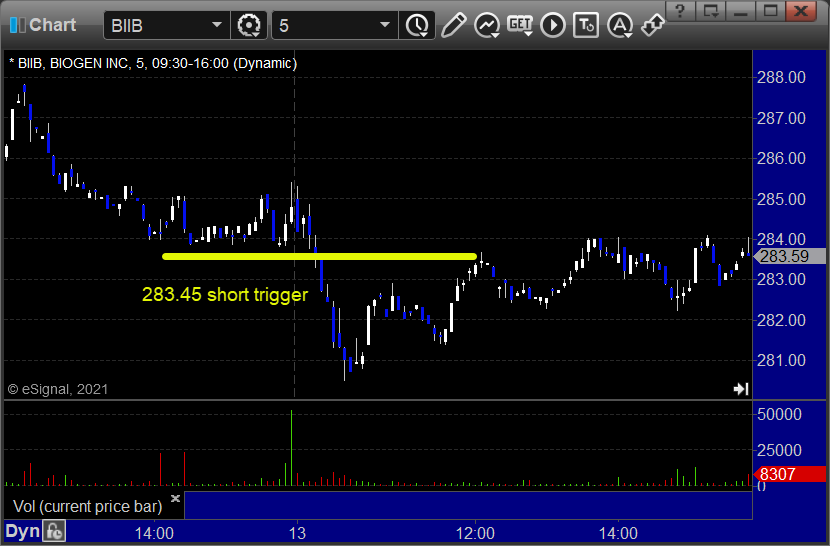Expand the 5-minute interval dropdown
The width and height of the screenshot is (830, 546).
(x=385, y=25)
